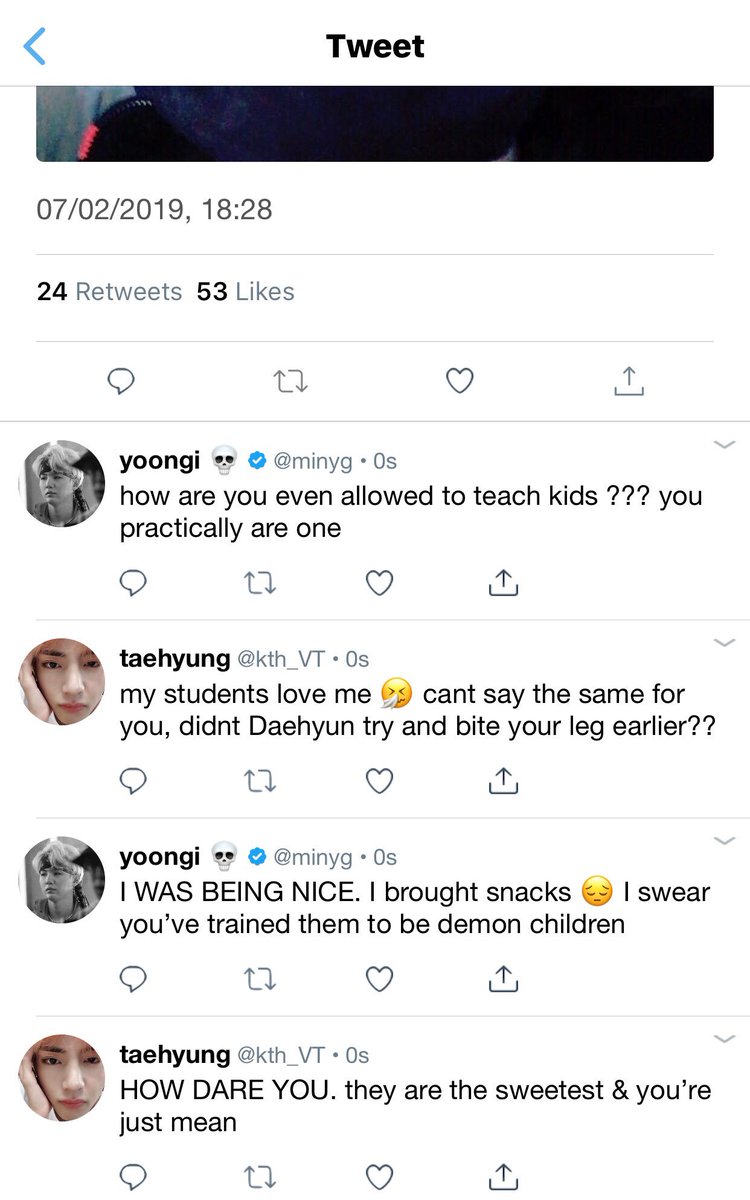Open options chevron on yoongi's first reply
750x1200 pixels.
[x=723, y=445]
